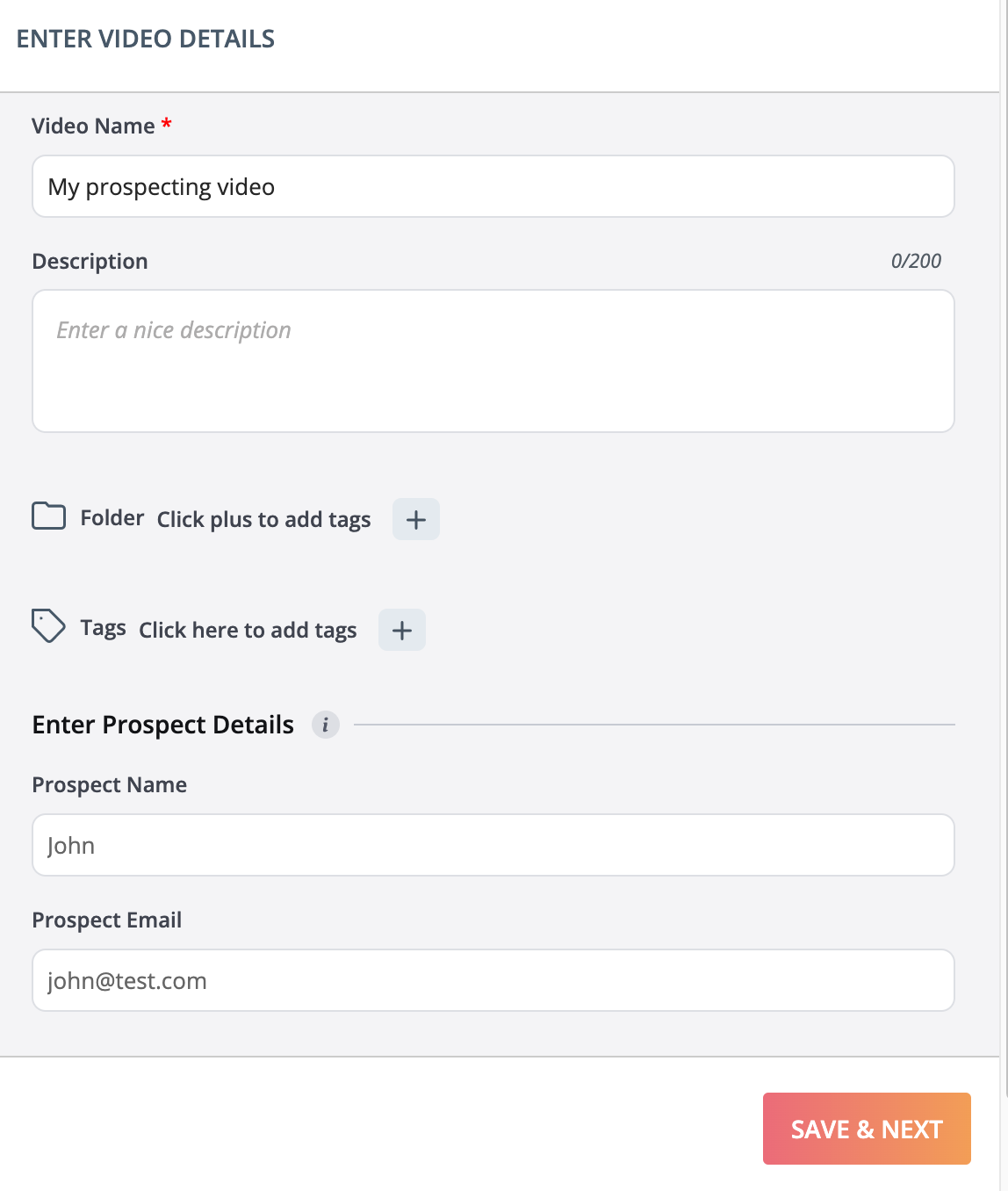
Task: Click the plus button next to Tags
Action: 401,630
